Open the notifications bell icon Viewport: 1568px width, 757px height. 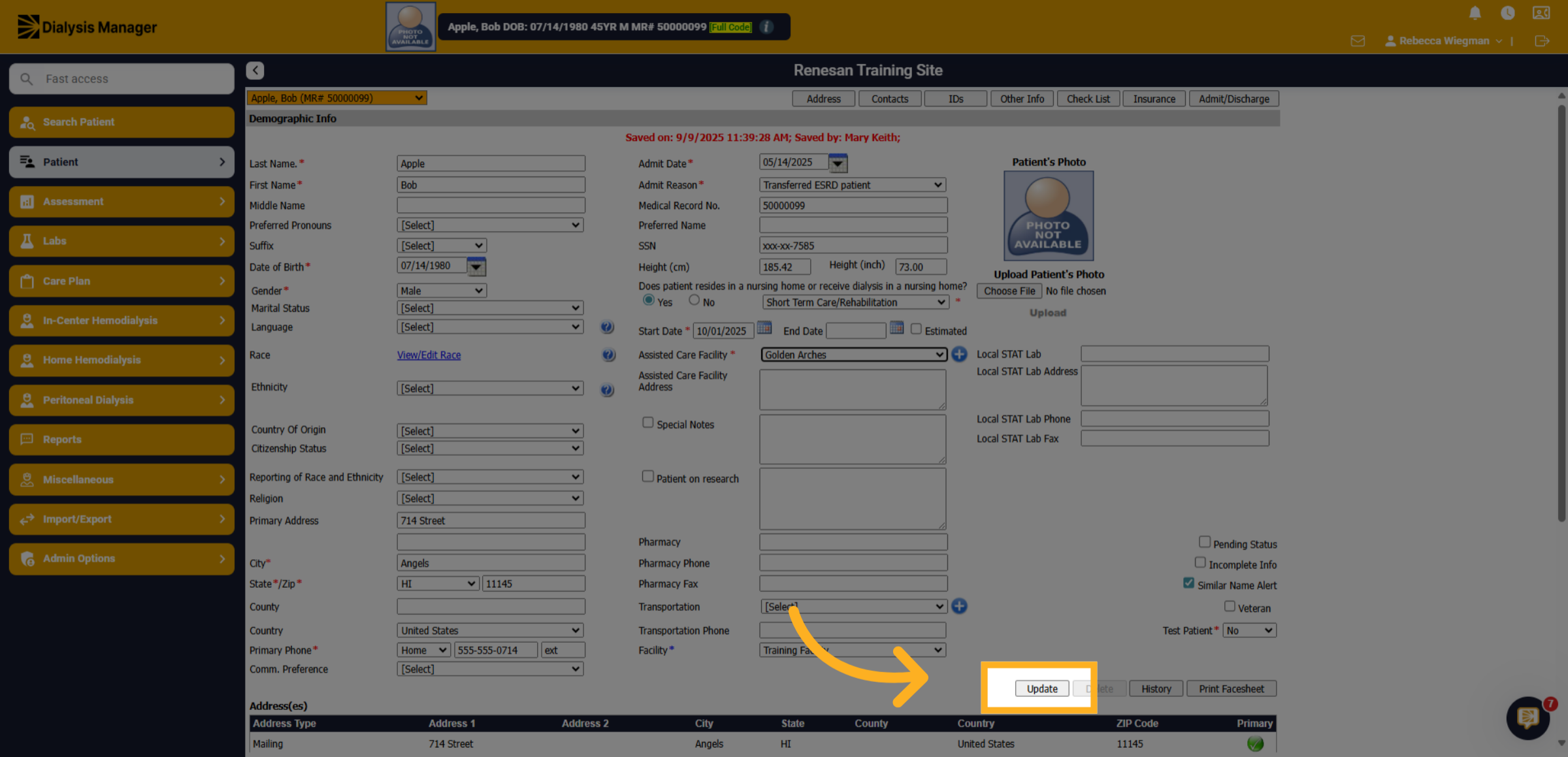(x=1475, y=13)
